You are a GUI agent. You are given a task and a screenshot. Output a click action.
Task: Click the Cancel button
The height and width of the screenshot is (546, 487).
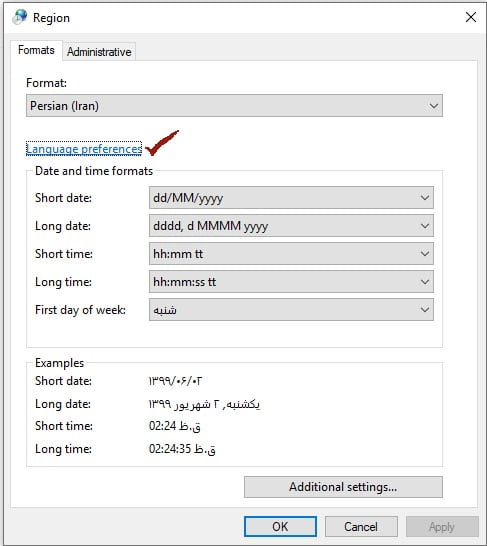[x=361, y=526]
